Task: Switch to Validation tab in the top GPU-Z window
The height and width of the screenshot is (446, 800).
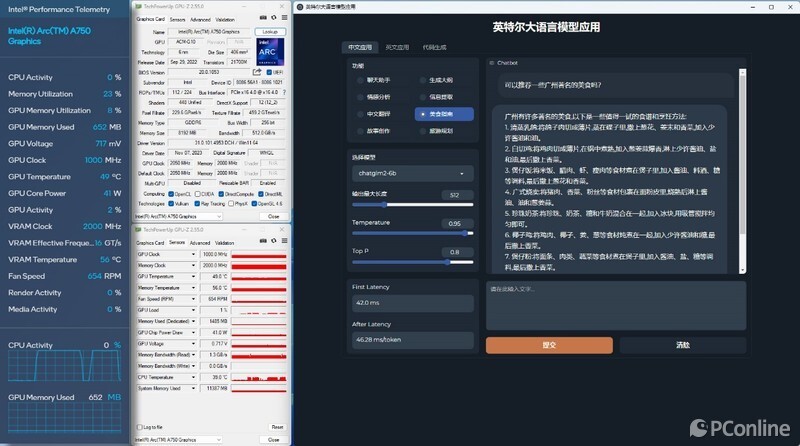Action: coord(225,19)
